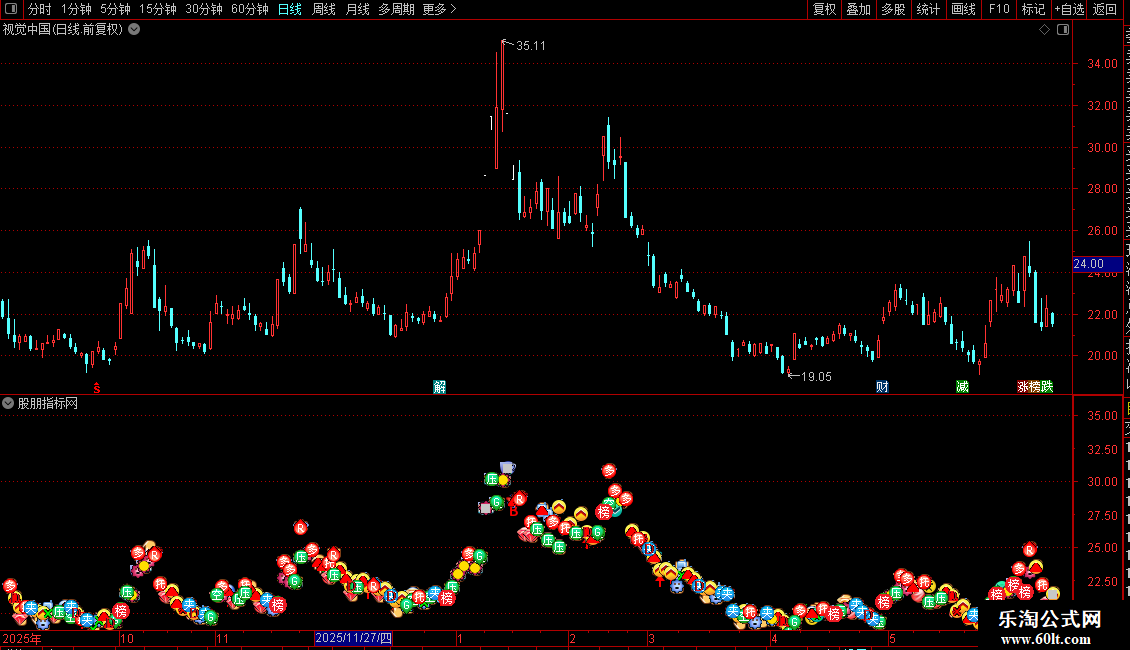Click the 减 reduction marker
1130x650 pixels.
coord(962,387)
